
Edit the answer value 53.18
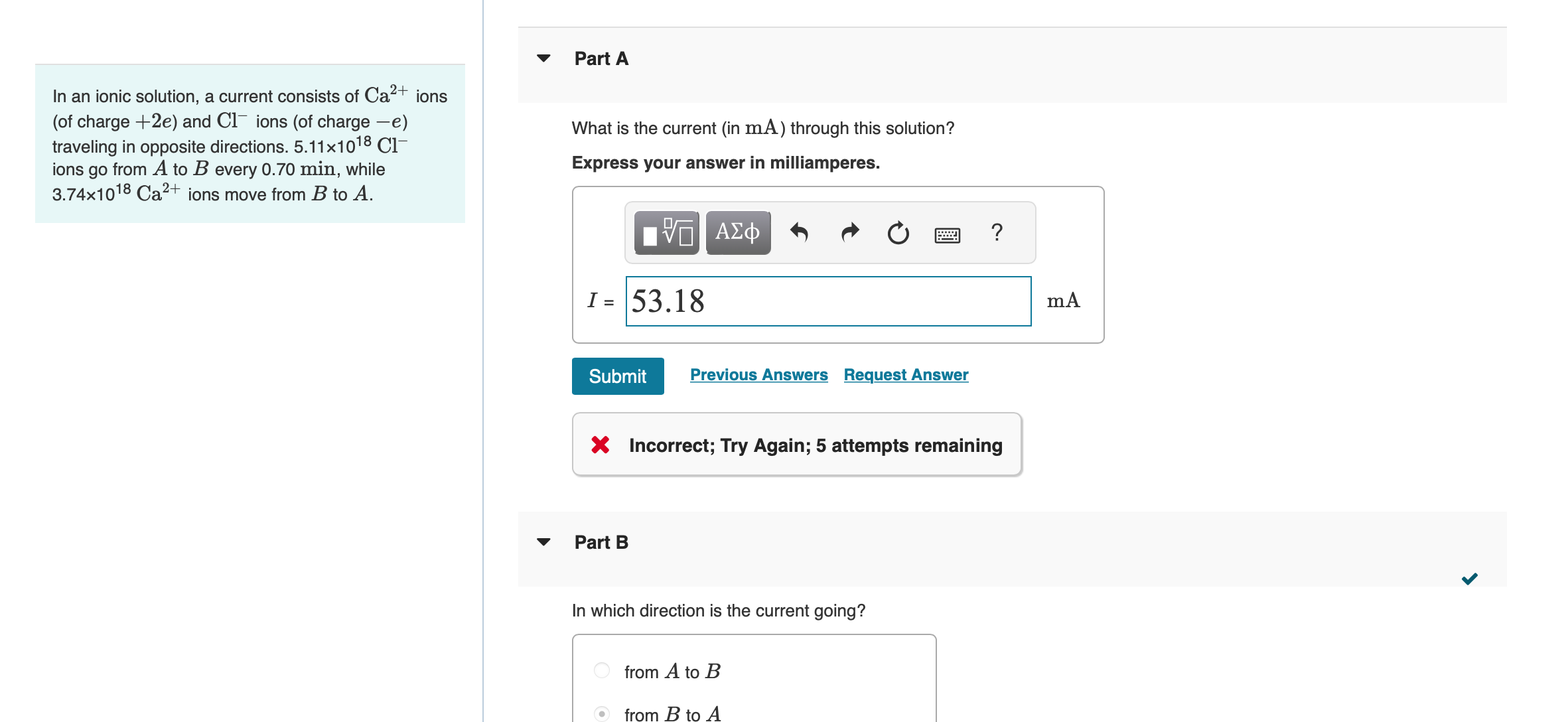pyautogui.click(x=827, y=301)
